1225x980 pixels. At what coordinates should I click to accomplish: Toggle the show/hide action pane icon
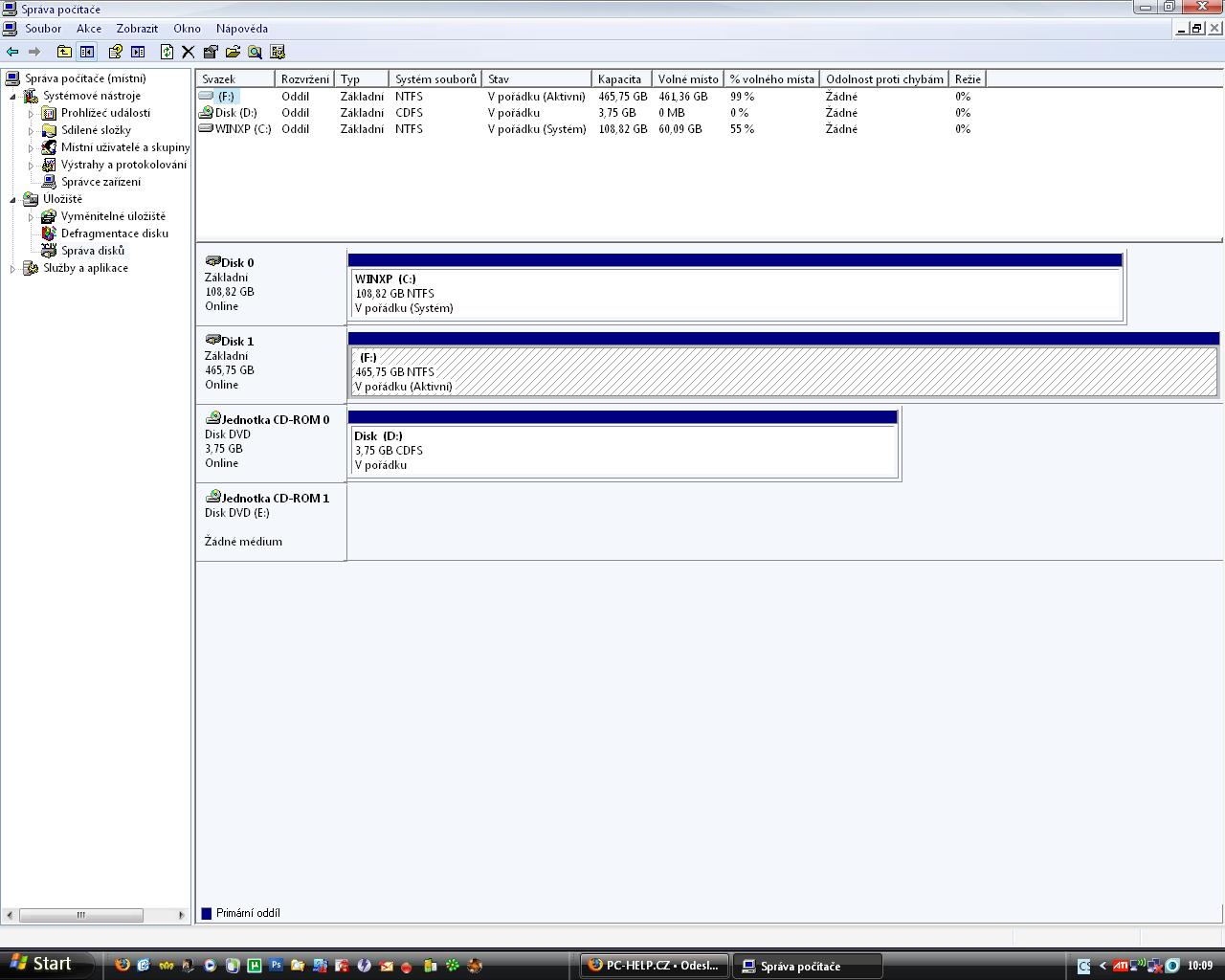[138, 52]
